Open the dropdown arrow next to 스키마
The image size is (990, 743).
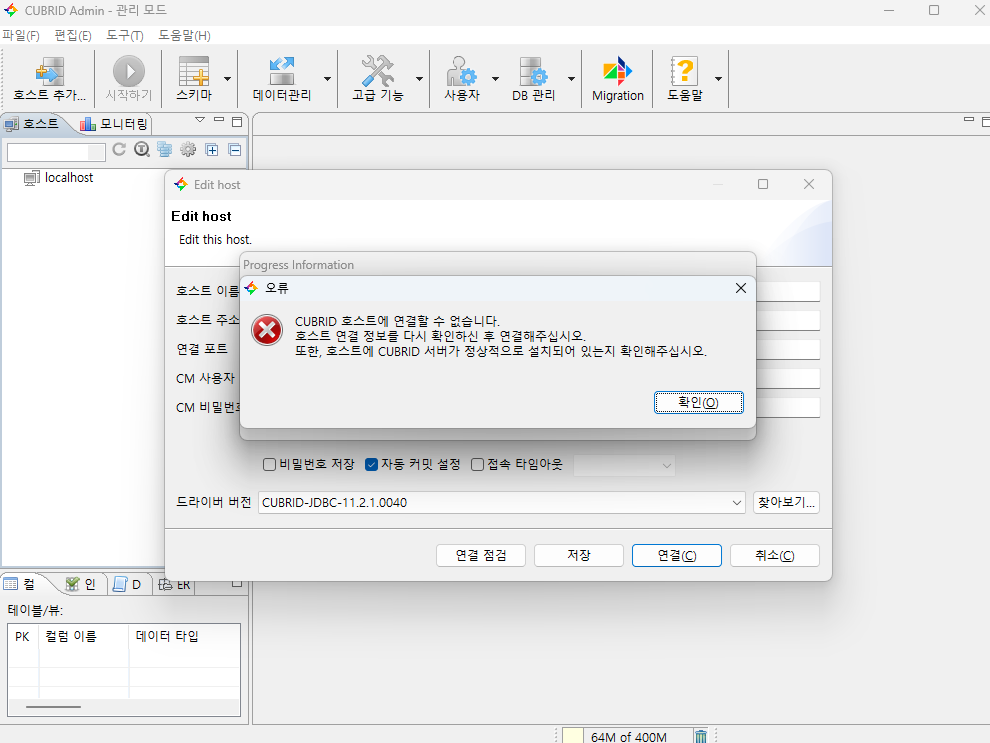[x=227, y=79]
